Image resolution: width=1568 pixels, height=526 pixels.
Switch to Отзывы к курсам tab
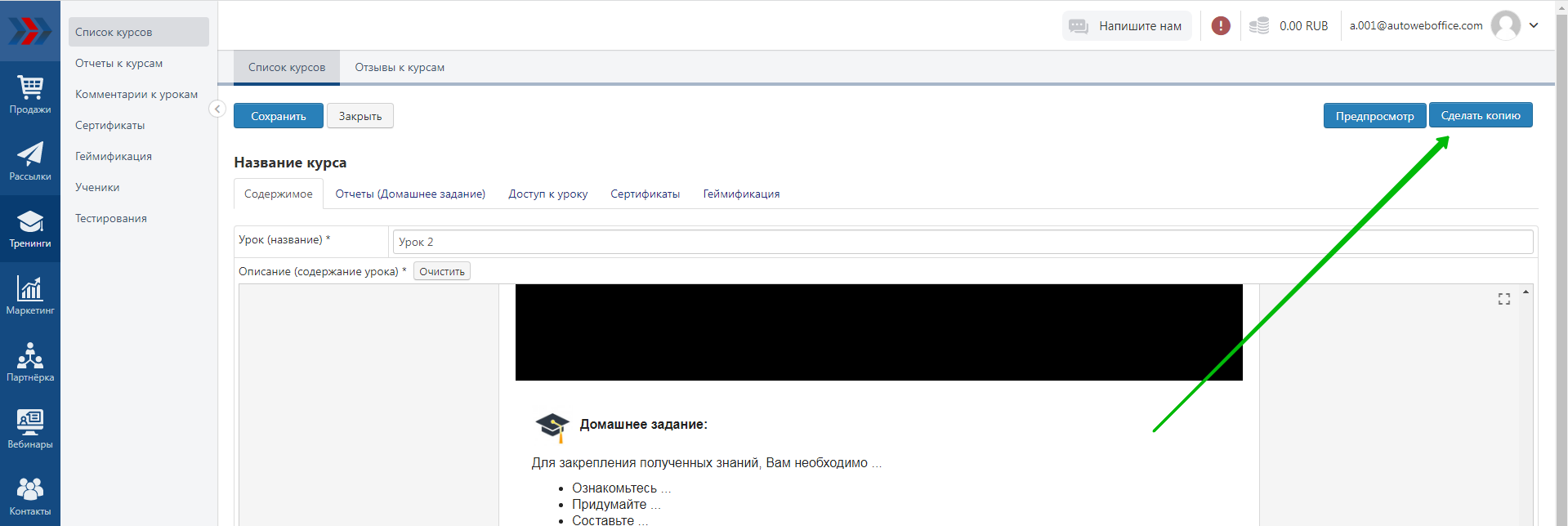[400, 68]
